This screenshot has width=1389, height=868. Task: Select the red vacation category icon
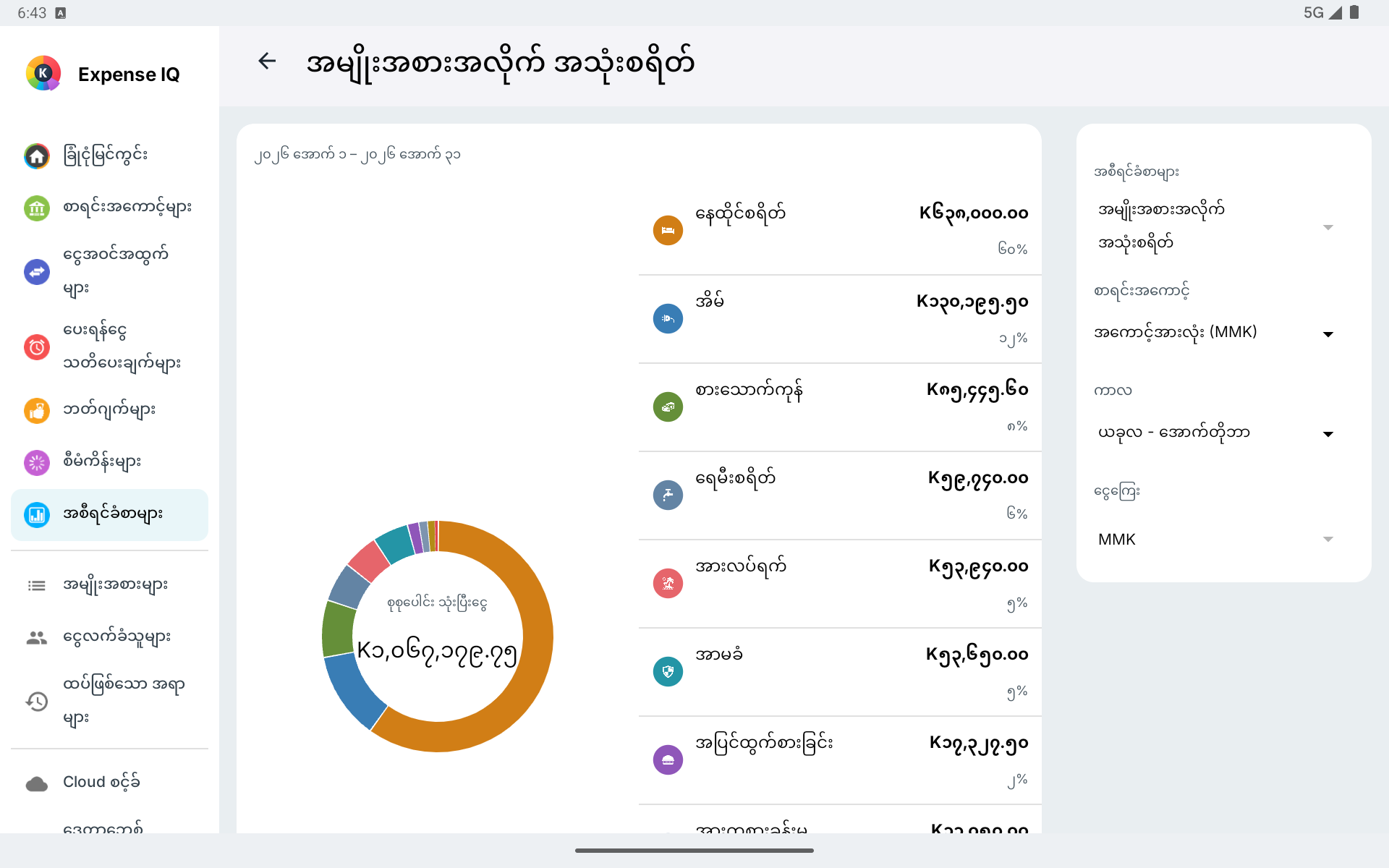(x=668, y=584)
